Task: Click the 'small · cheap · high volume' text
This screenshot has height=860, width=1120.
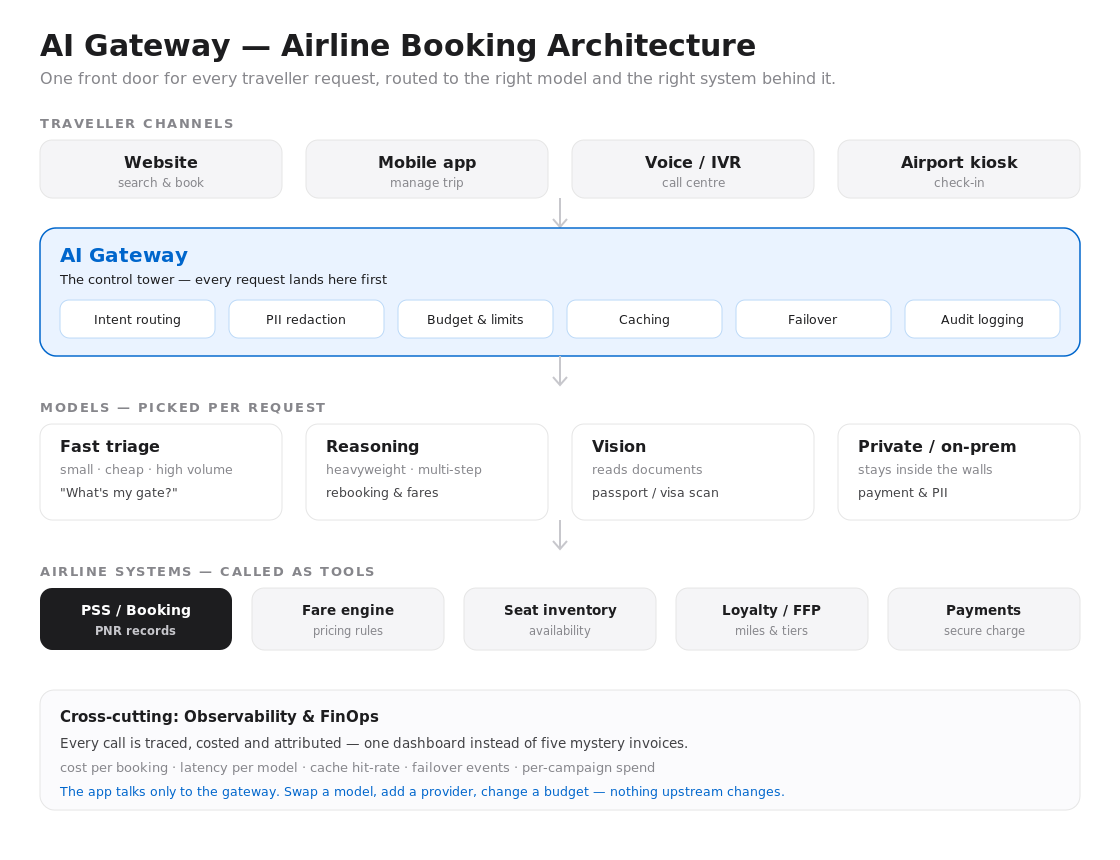Action: 146,469
